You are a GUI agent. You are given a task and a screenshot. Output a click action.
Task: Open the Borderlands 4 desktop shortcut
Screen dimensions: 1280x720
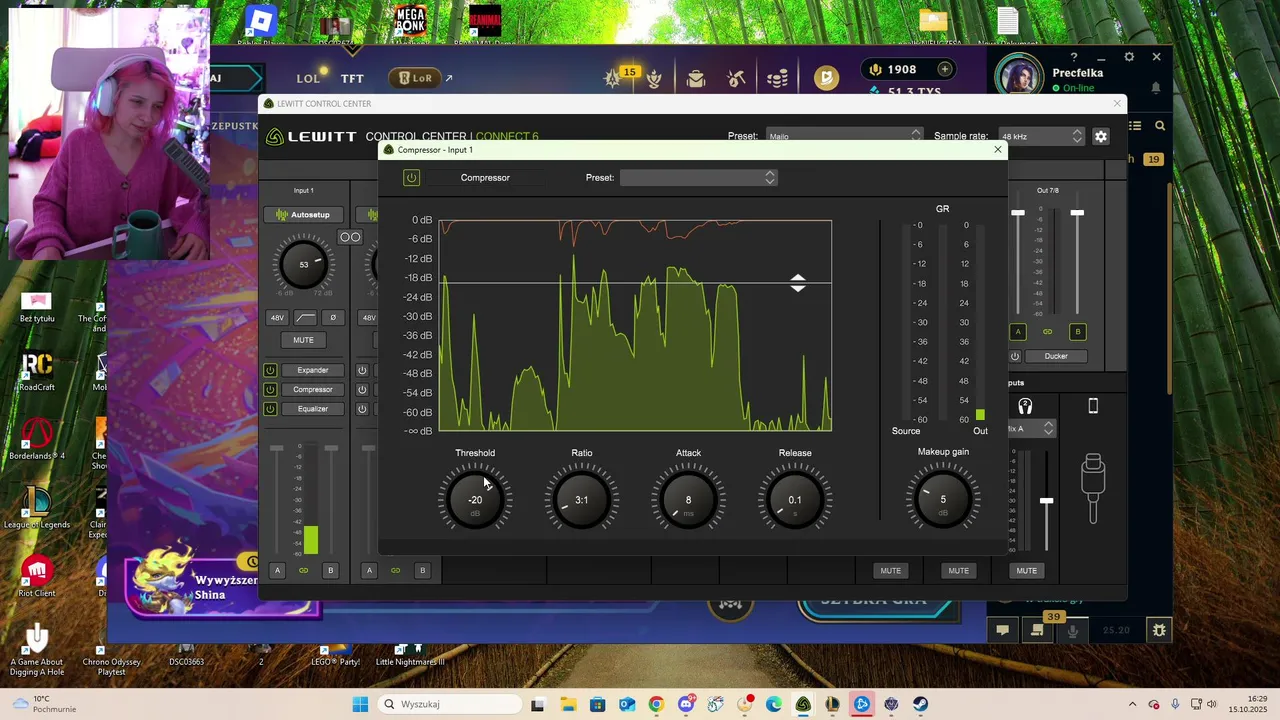[37, 438]
